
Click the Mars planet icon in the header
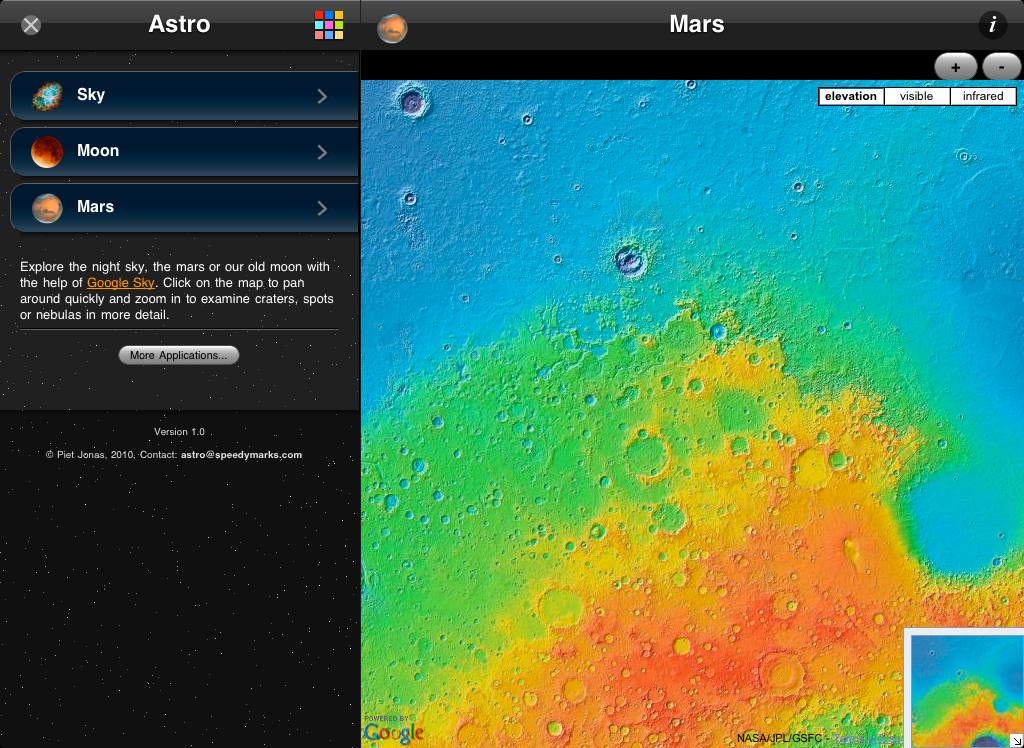392,28
